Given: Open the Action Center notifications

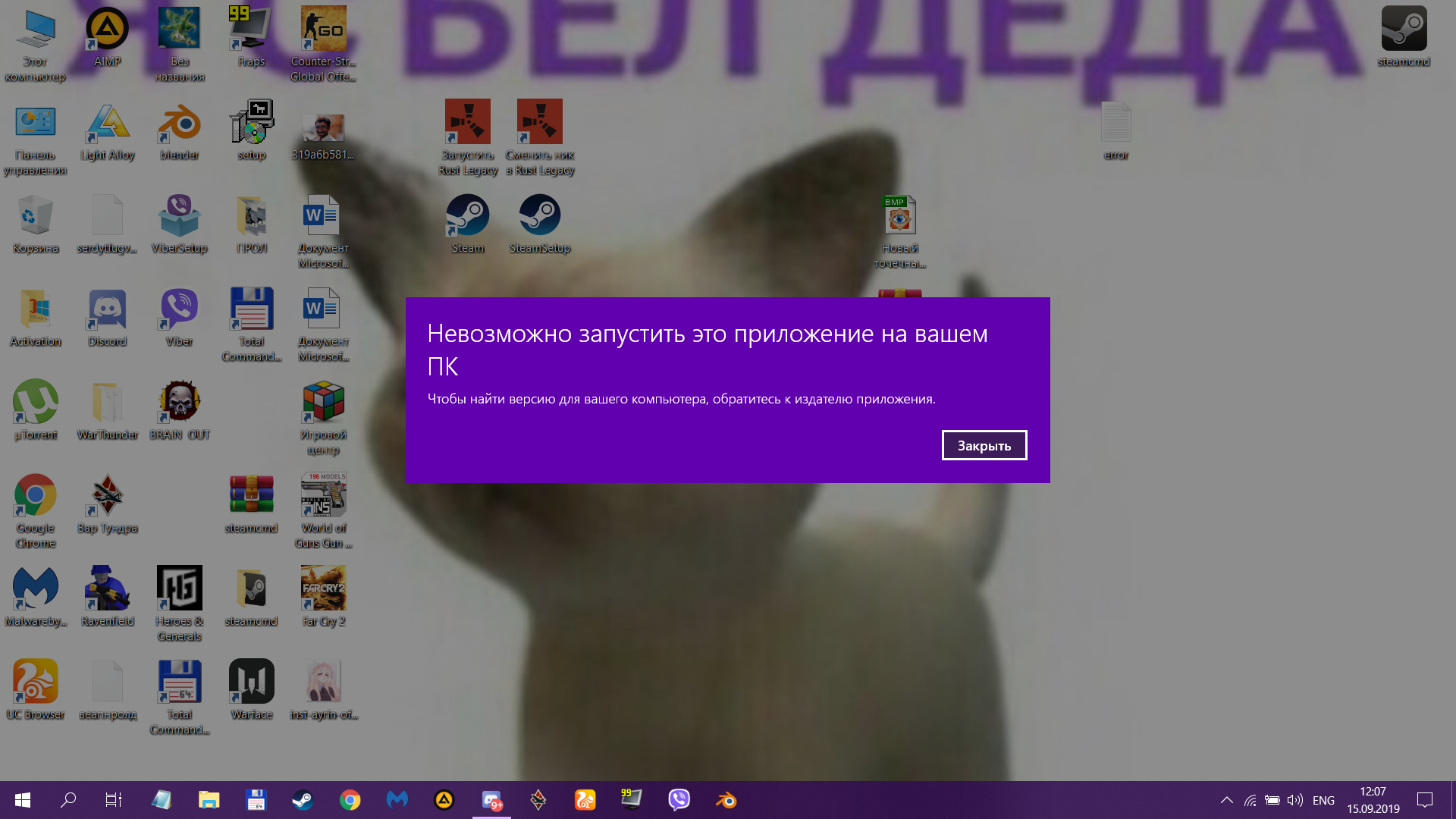Looking at the screenshot, I should [1425, 800].
